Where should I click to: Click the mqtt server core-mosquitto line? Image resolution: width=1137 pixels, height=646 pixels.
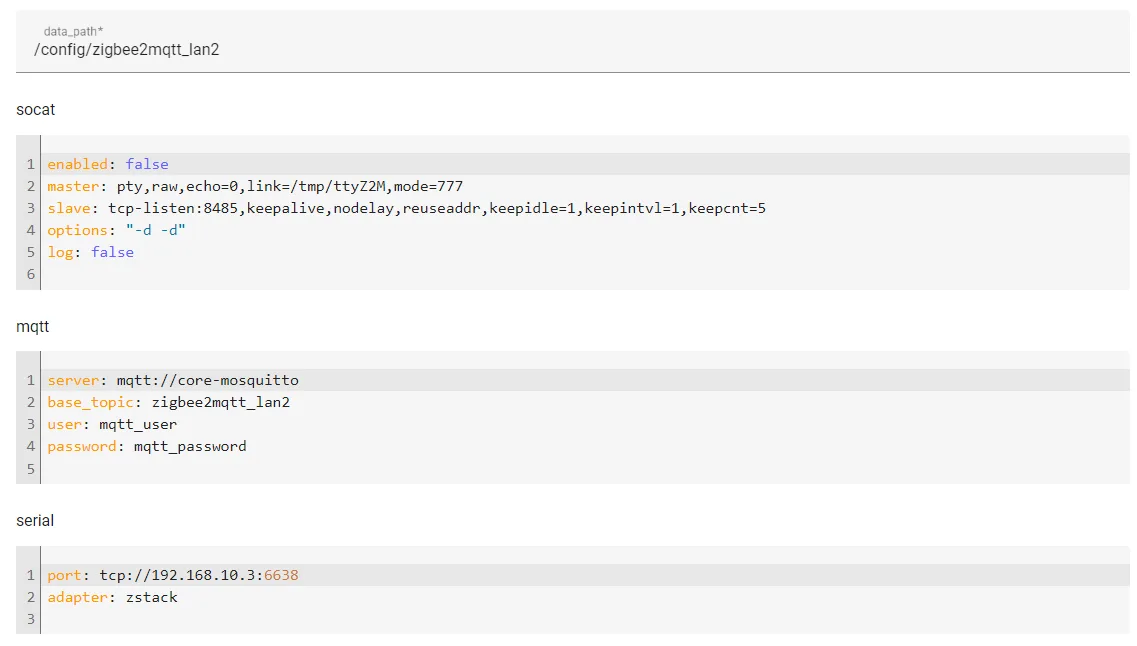point(173,380)
